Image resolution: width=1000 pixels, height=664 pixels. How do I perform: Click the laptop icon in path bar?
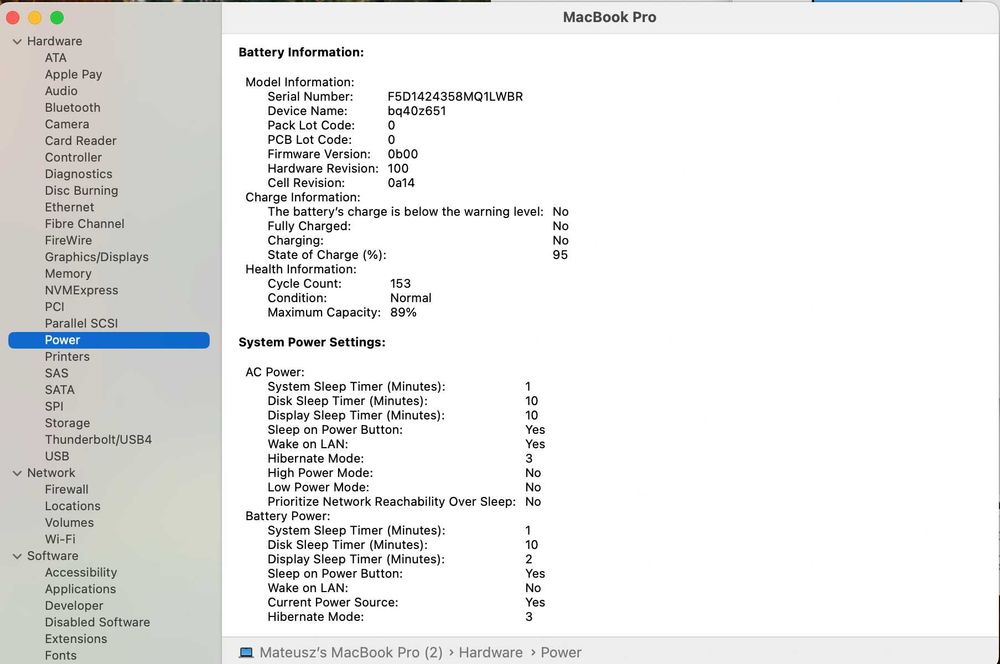click(246, 653)
